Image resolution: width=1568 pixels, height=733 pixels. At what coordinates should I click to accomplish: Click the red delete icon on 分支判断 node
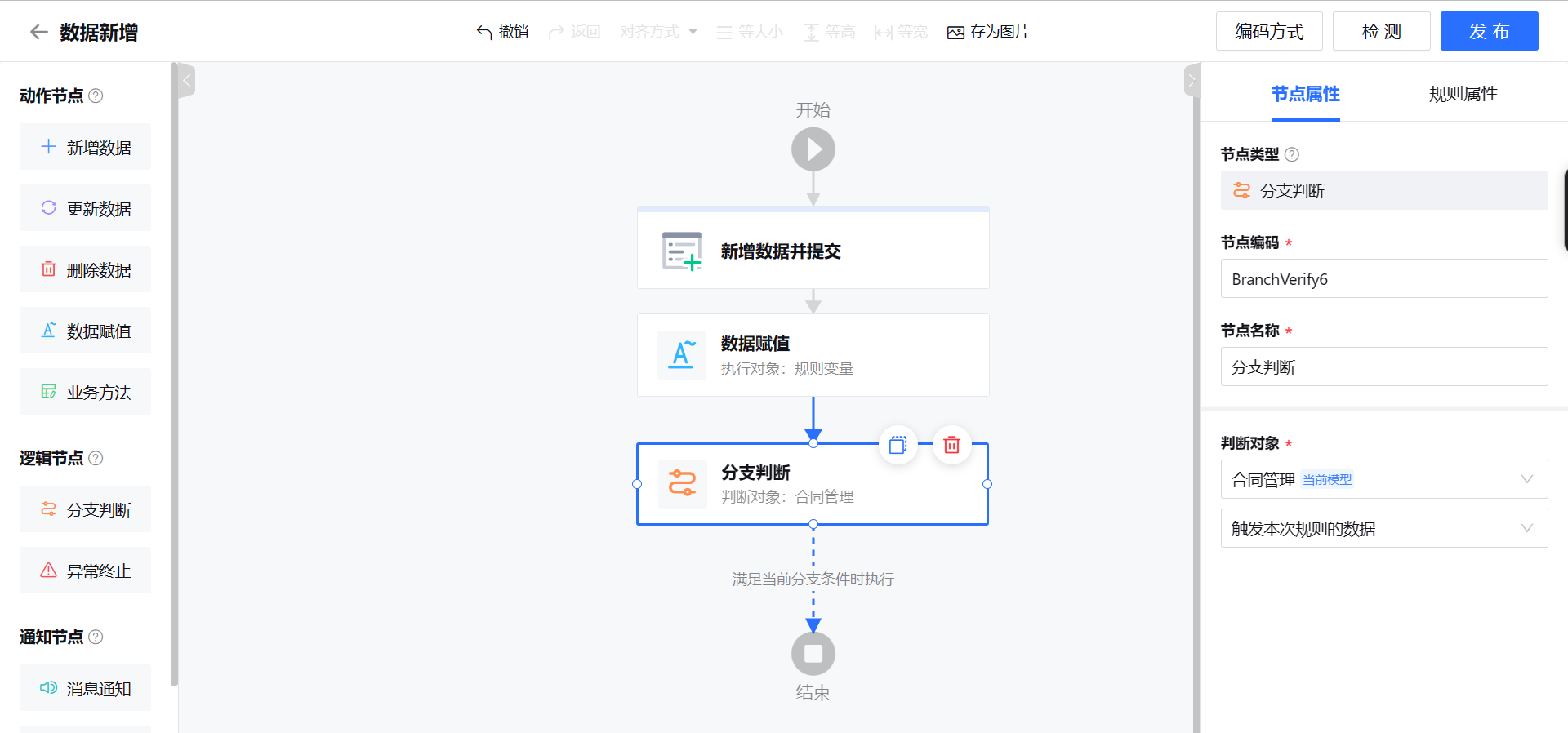952,445
